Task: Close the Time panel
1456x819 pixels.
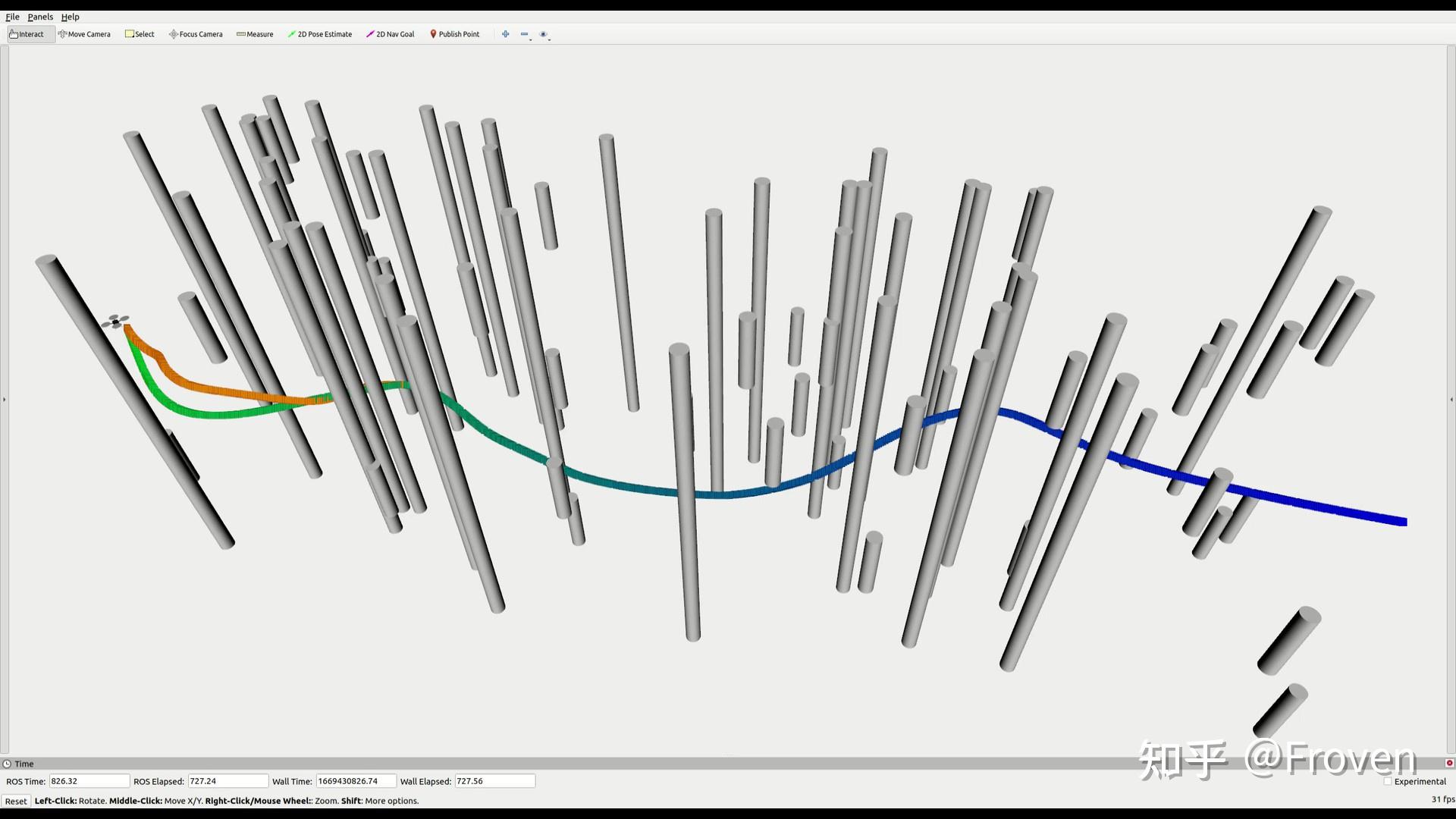Action: 1449,763
